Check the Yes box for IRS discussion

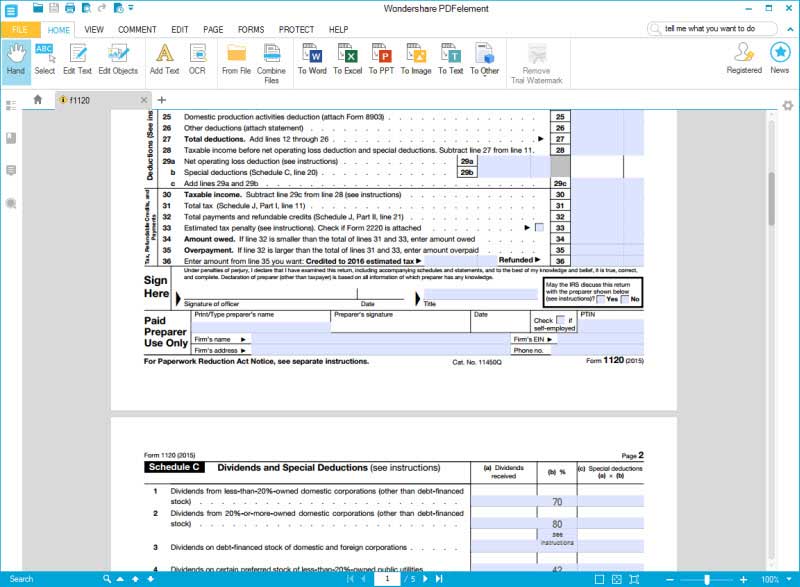coord(601,299)
